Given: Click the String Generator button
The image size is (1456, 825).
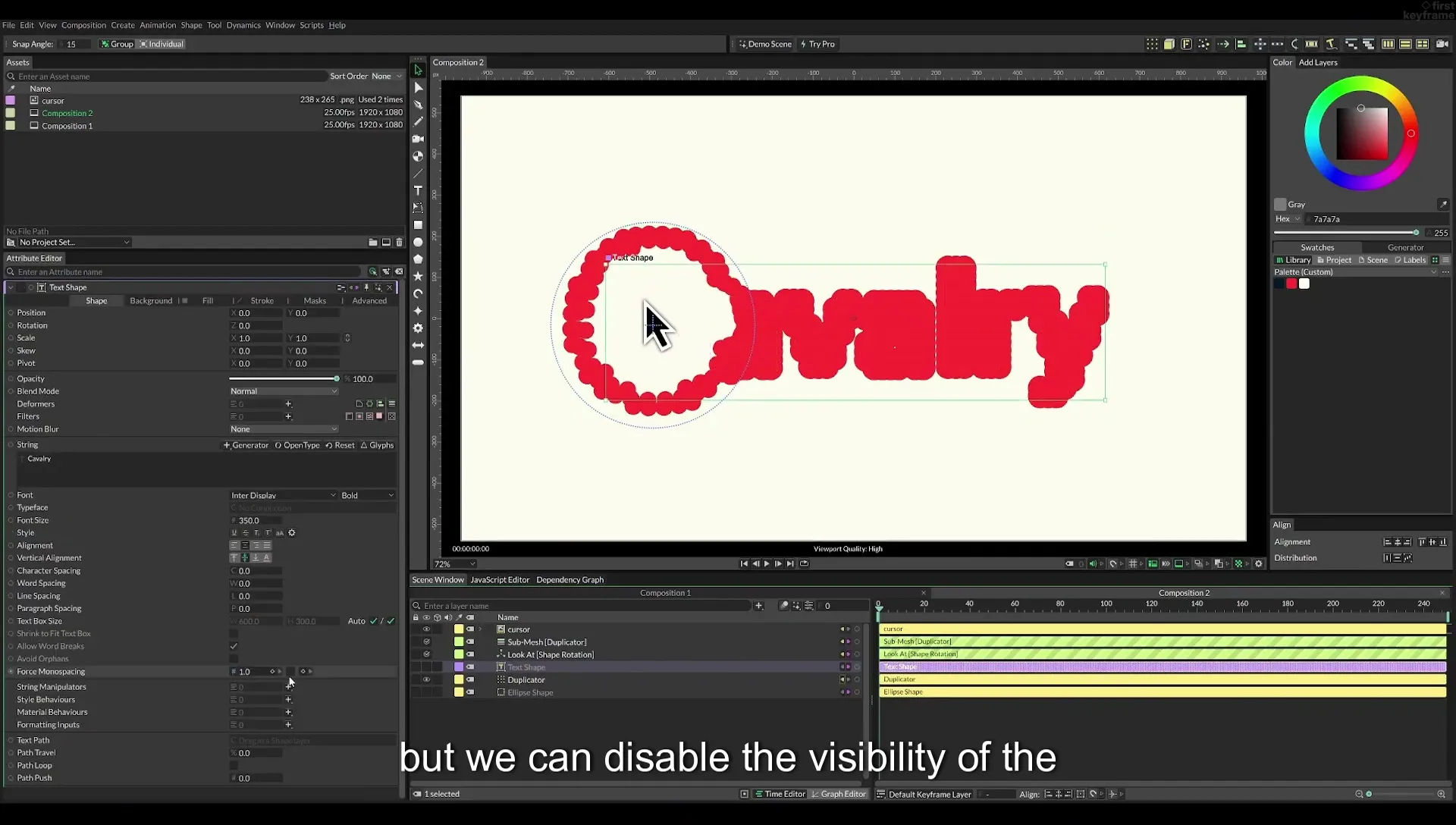Looking at the screenshot, I should coord(246,445).
